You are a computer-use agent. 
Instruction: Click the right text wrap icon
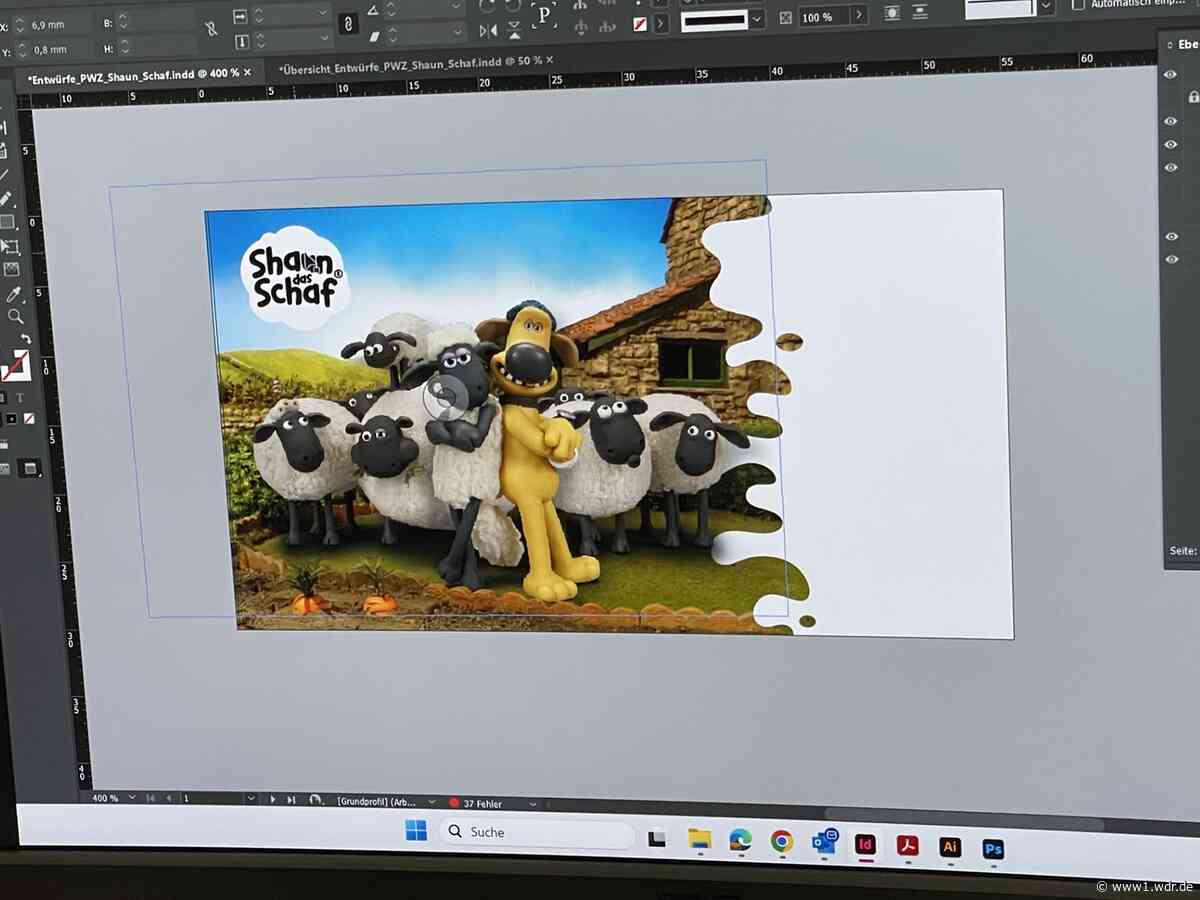[x=921, y=13]
